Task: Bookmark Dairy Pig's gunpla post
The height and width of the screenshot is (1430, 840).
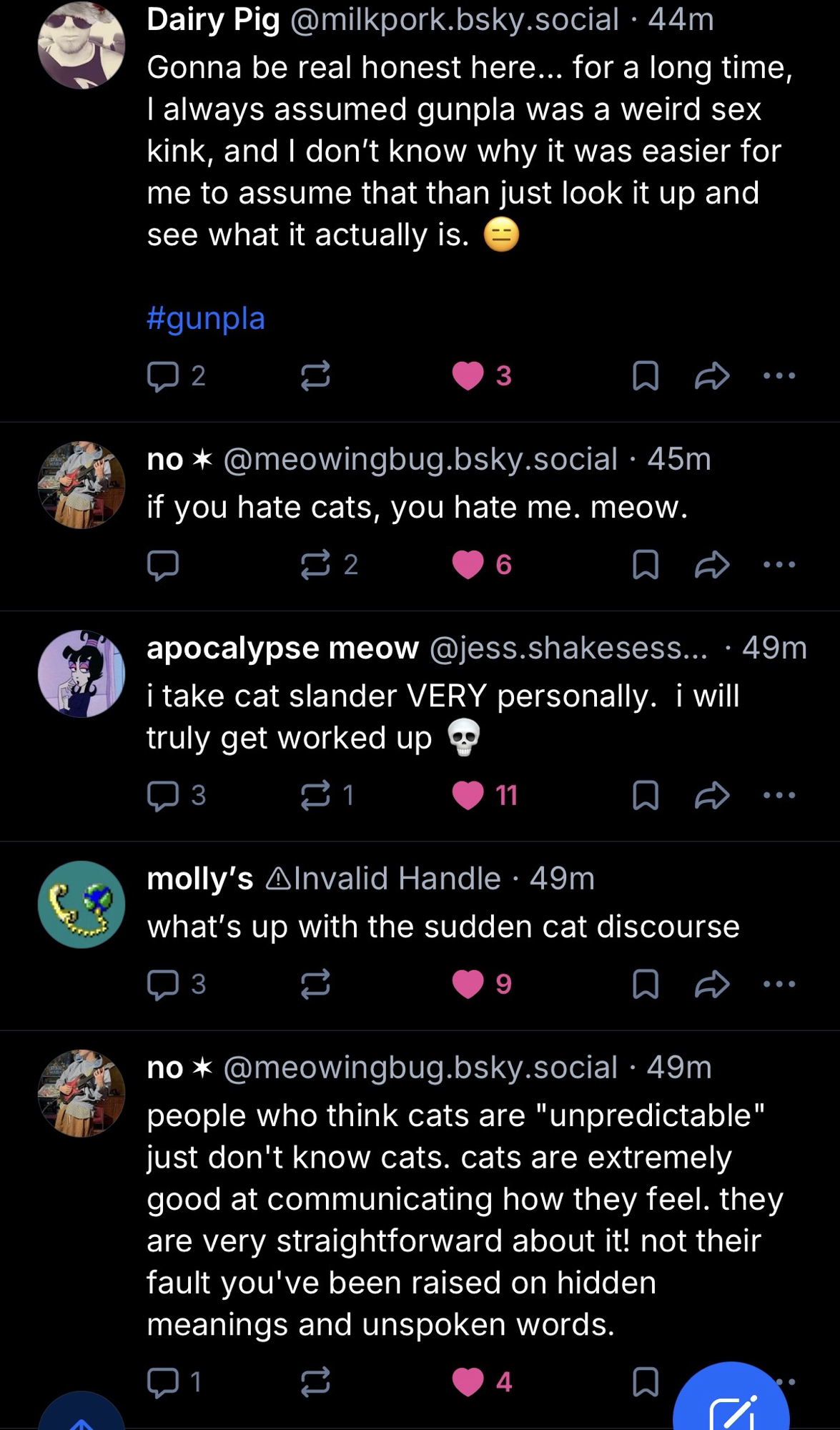Action: tap(646, 376)
